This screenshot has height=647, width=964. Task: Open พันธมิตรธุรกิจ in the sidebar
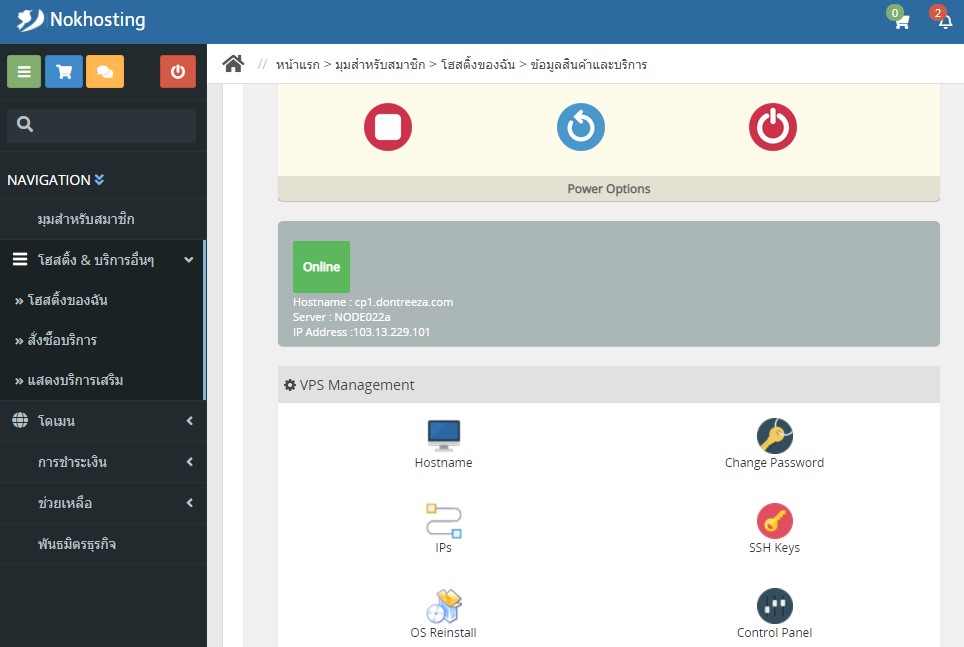pyautogui.click(x=77, y=544)
